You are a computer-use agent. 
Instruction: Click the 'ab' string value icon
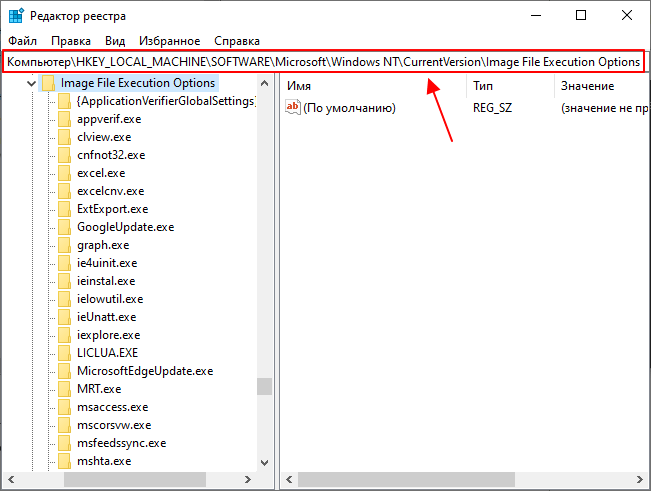(293, 107)
